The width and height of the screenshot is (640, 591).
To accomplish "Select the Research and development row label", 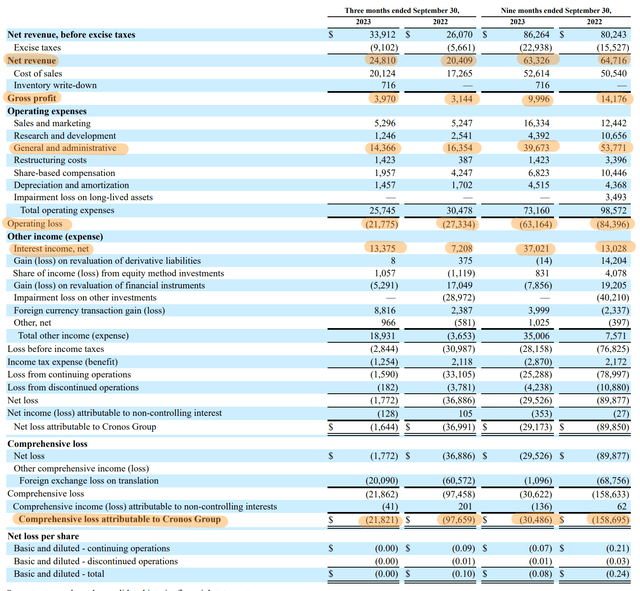I will click(x=64, y=136).
